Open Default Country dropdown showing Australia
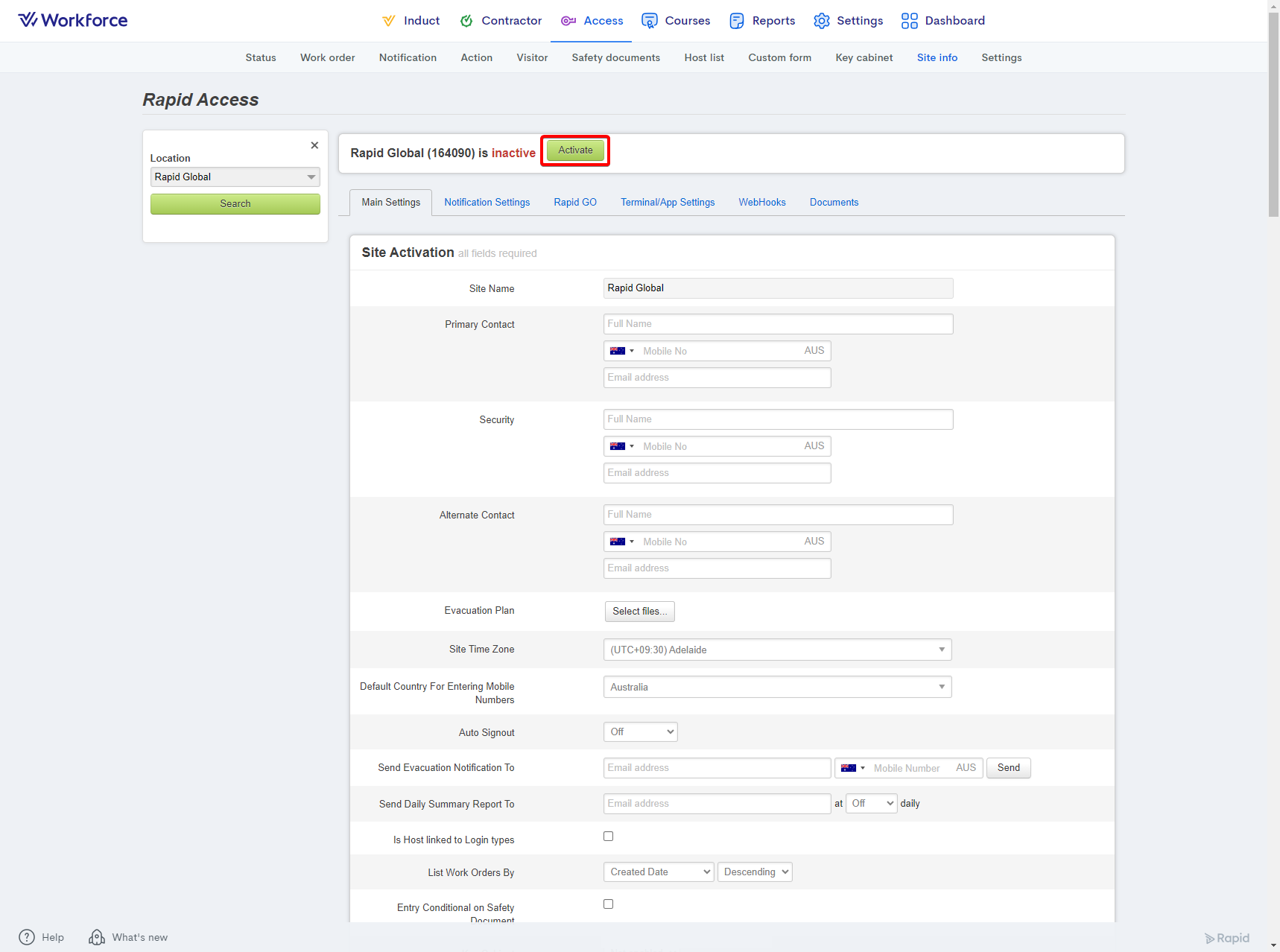 pos(777,687)
